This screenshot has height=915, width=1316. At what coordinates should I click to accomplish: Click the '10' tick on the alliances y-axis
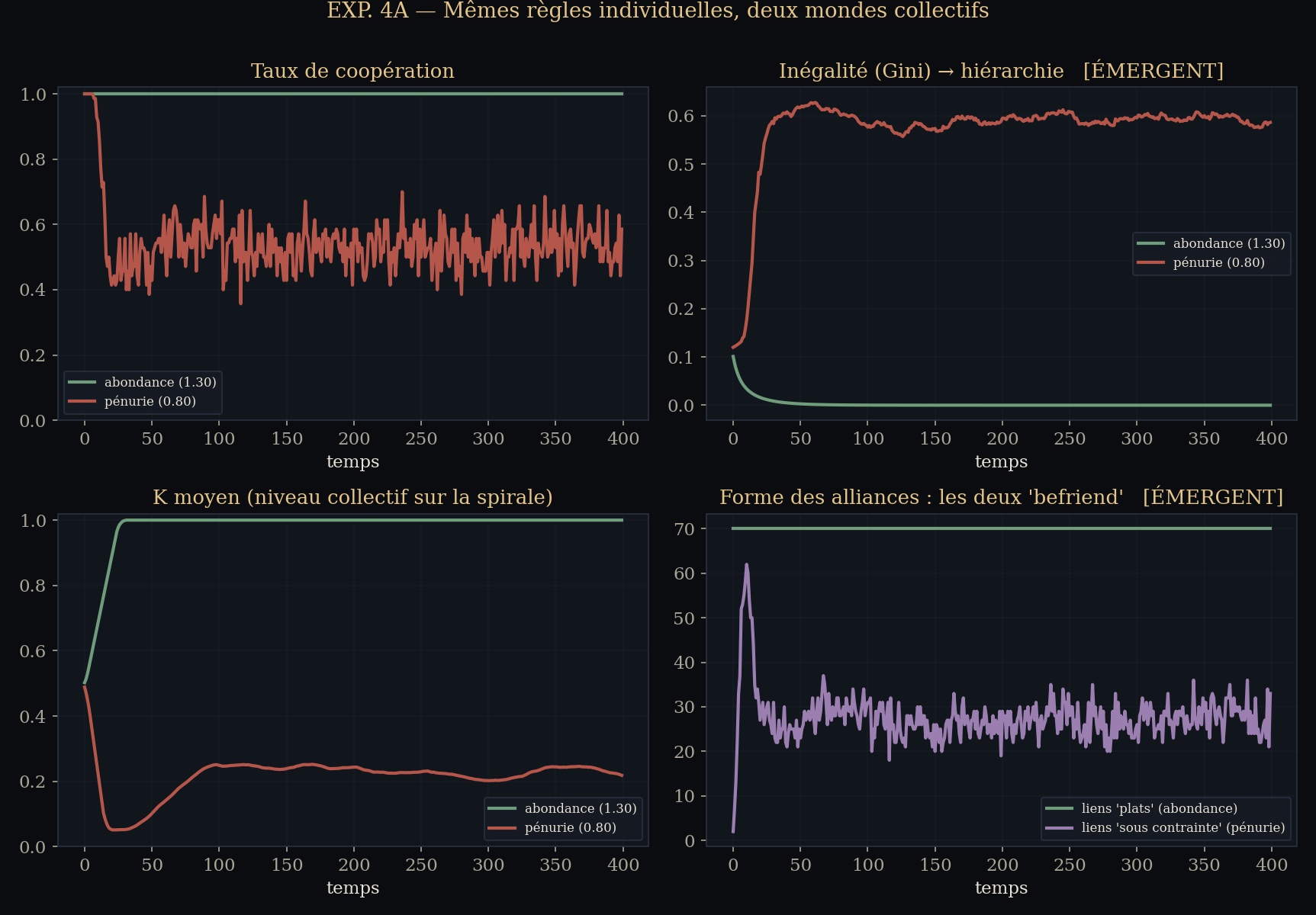(684, 796)
